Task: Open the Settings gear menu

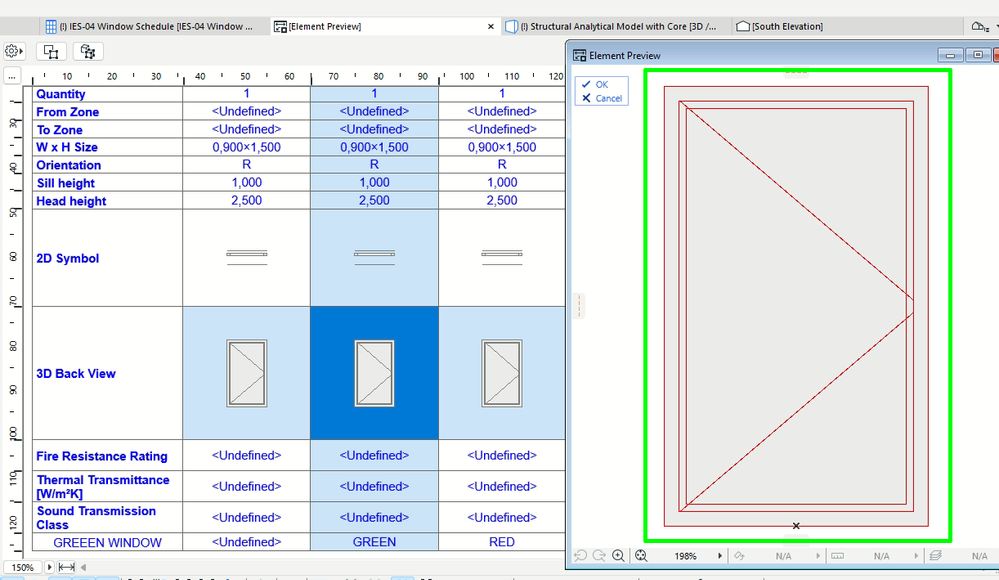Action: (x=14, y=50)
